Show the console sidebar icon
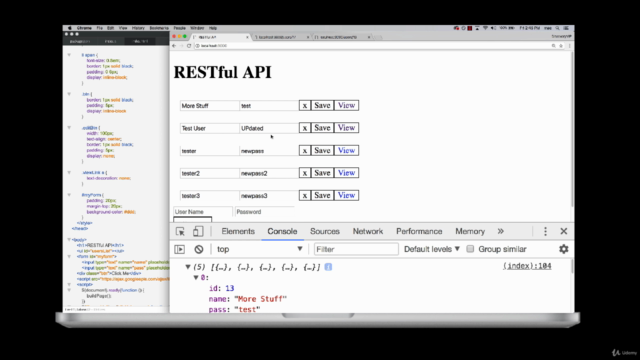Viewport: 640px width, 360px height. point(180,249)
